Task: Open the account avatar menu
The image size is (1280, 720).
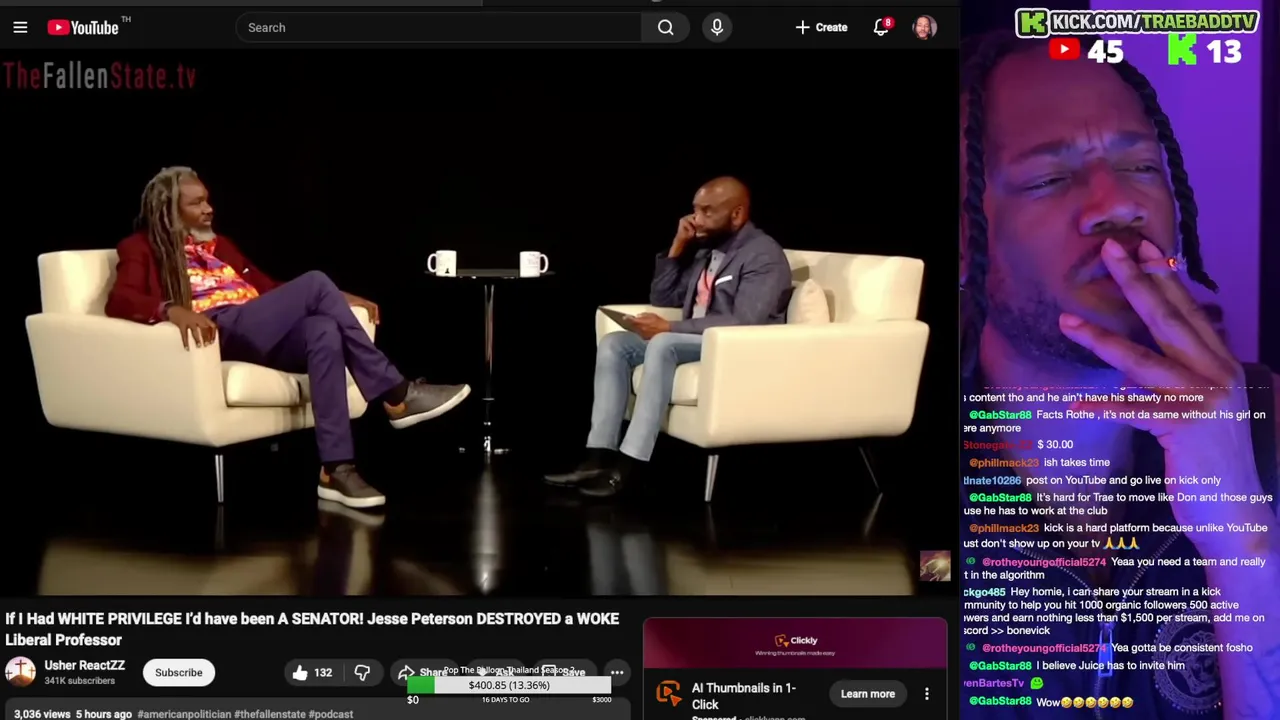Action: [924, 27]
